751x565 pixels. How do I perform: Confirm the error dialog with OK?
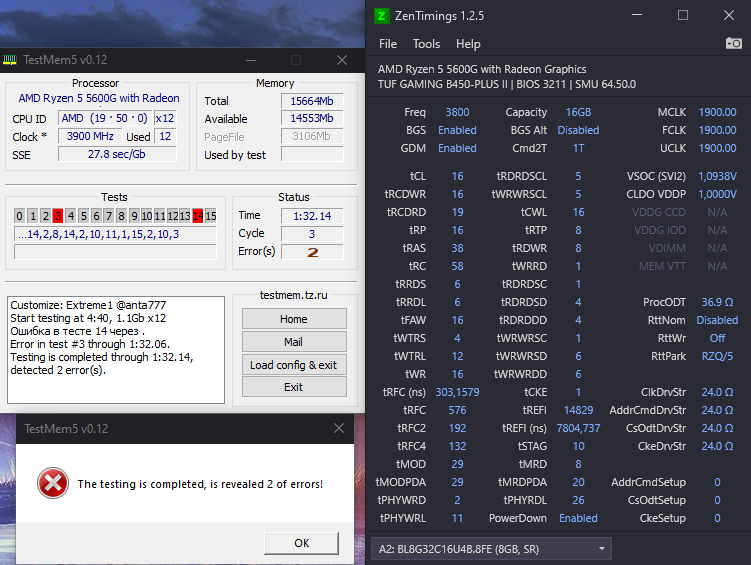[301, 543]
